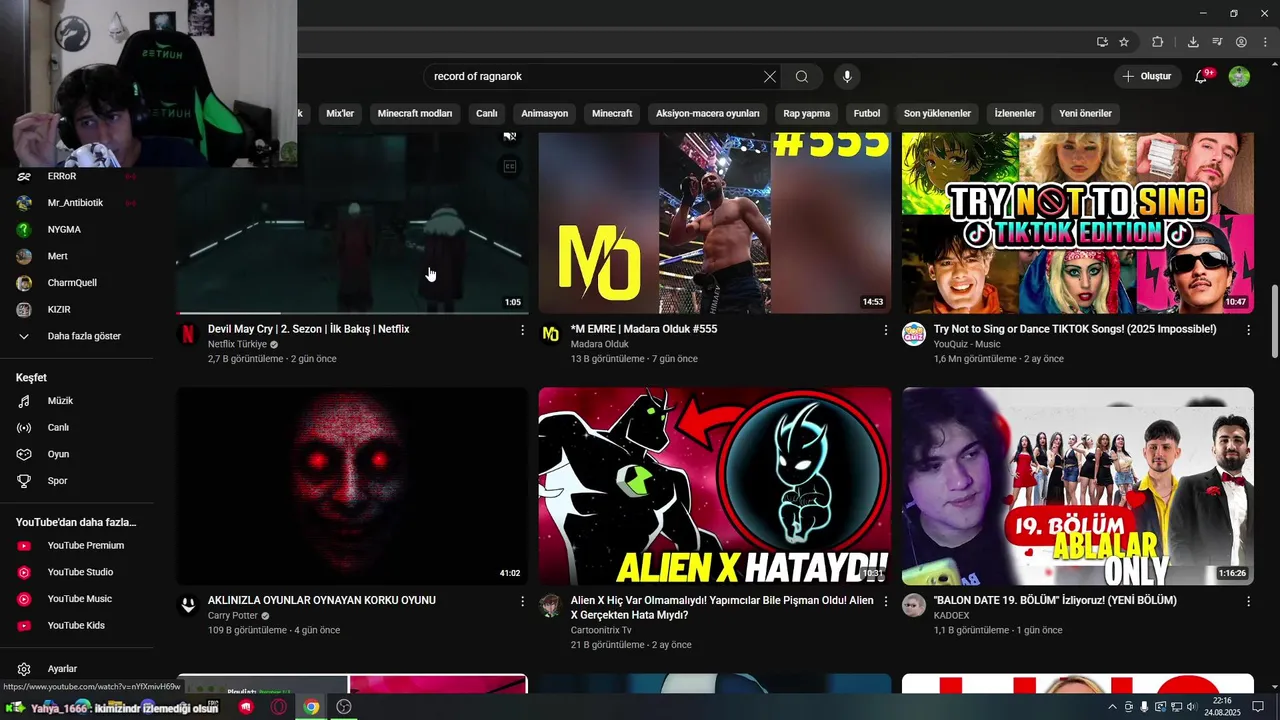Show hidden system tray icons chevron

click(1112, 707)
